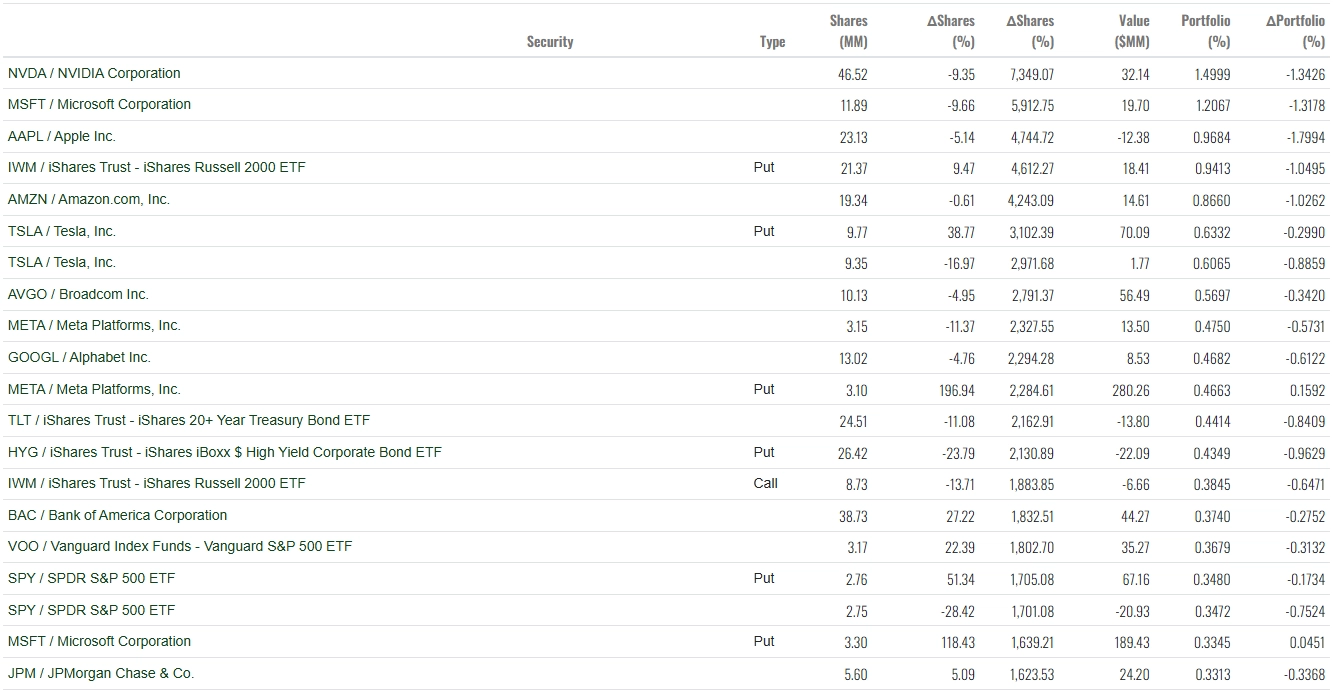Image resolution: width=1333 pixels, height=694 pixels.
Task: Select Microsoft portfolio value 1.2067
Action: click(1212, 105)
